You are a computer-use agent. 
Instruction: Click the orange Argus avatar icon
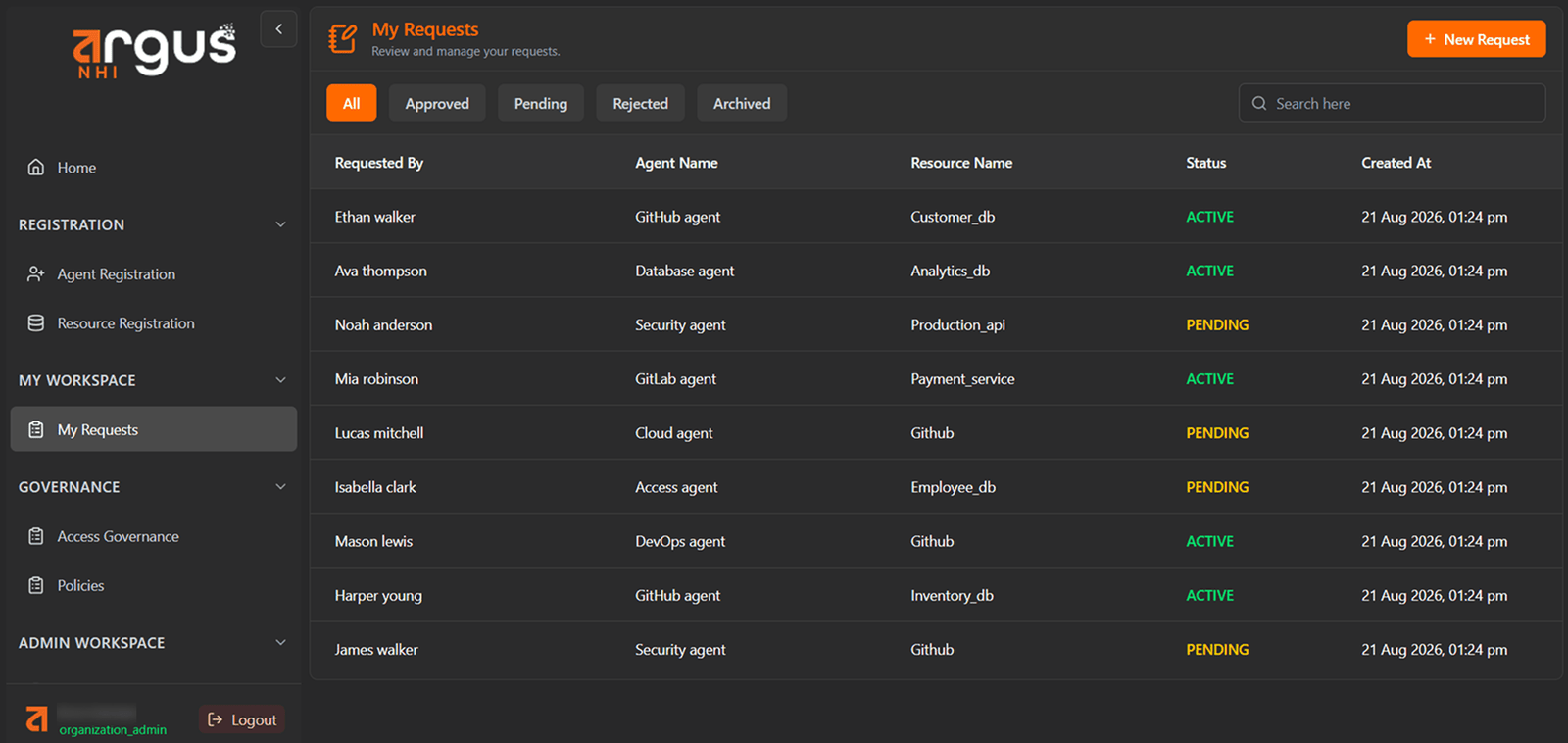coord(36,718)
